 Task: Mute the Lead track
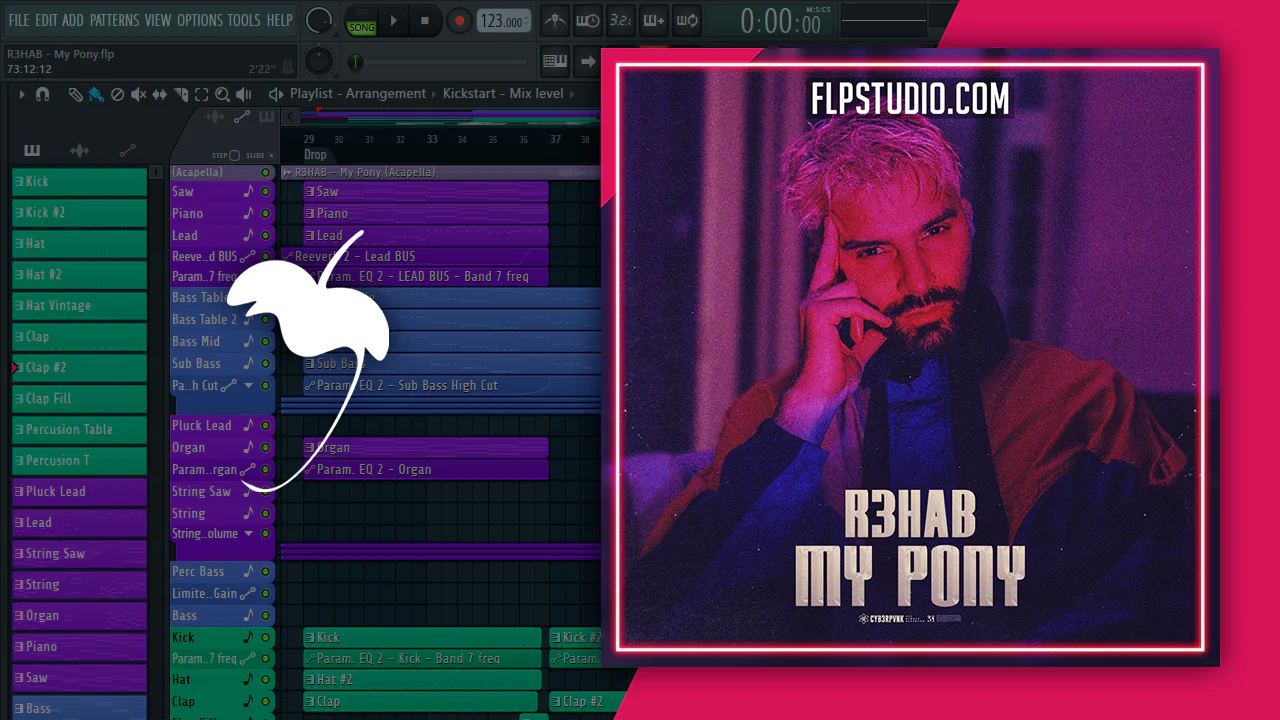click(x=266, y=236)
